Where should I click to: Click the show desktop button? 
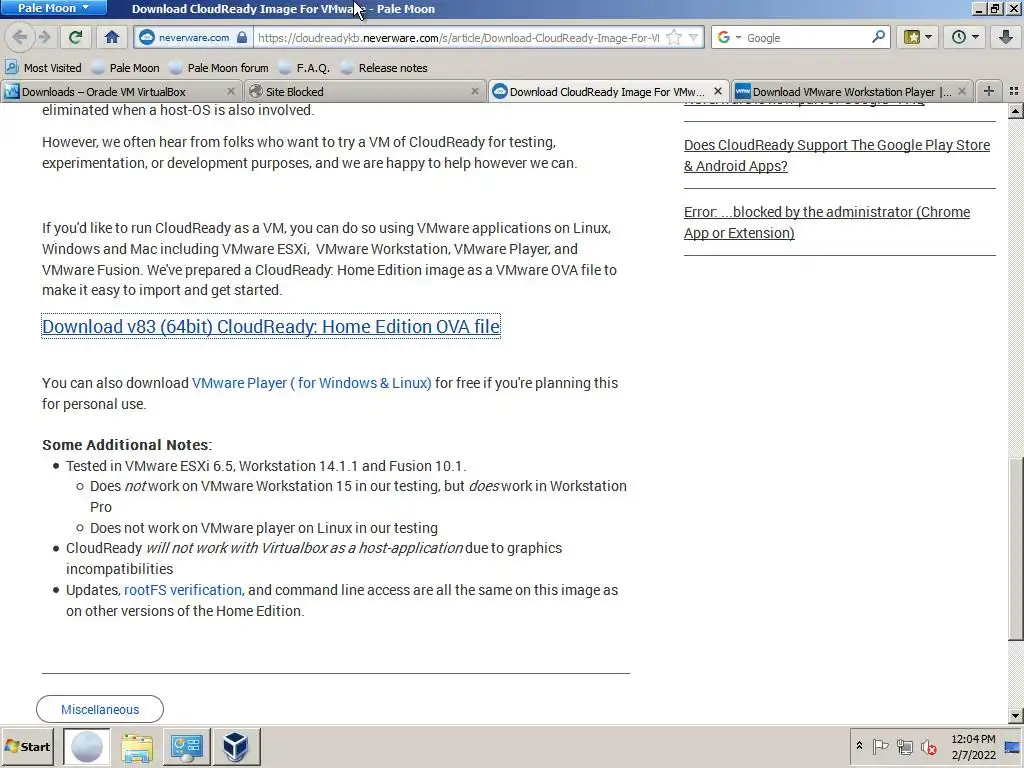[x=1014, y=746]
